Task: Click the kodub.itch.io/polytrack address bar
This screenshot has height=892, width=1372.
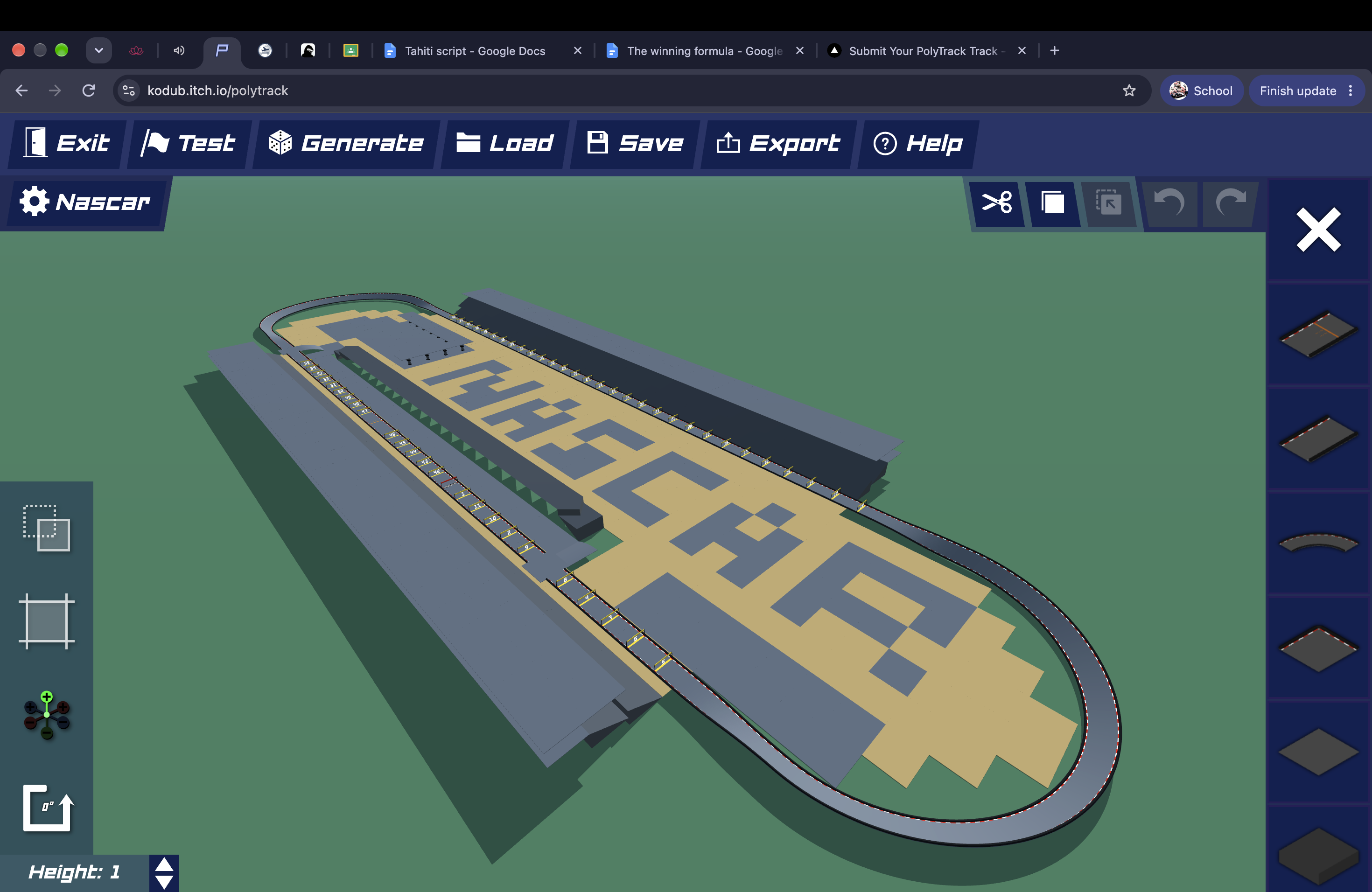Action: 631,91
